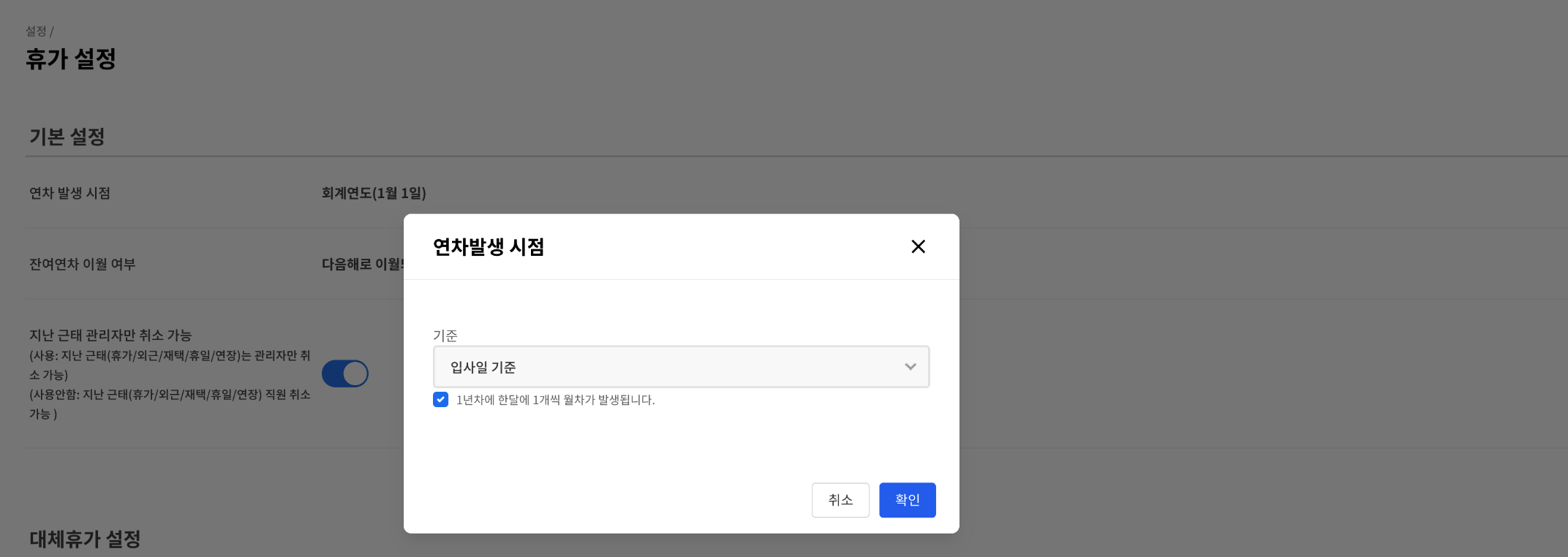
Task: Click the 취소 button
Action: [840, 500]
